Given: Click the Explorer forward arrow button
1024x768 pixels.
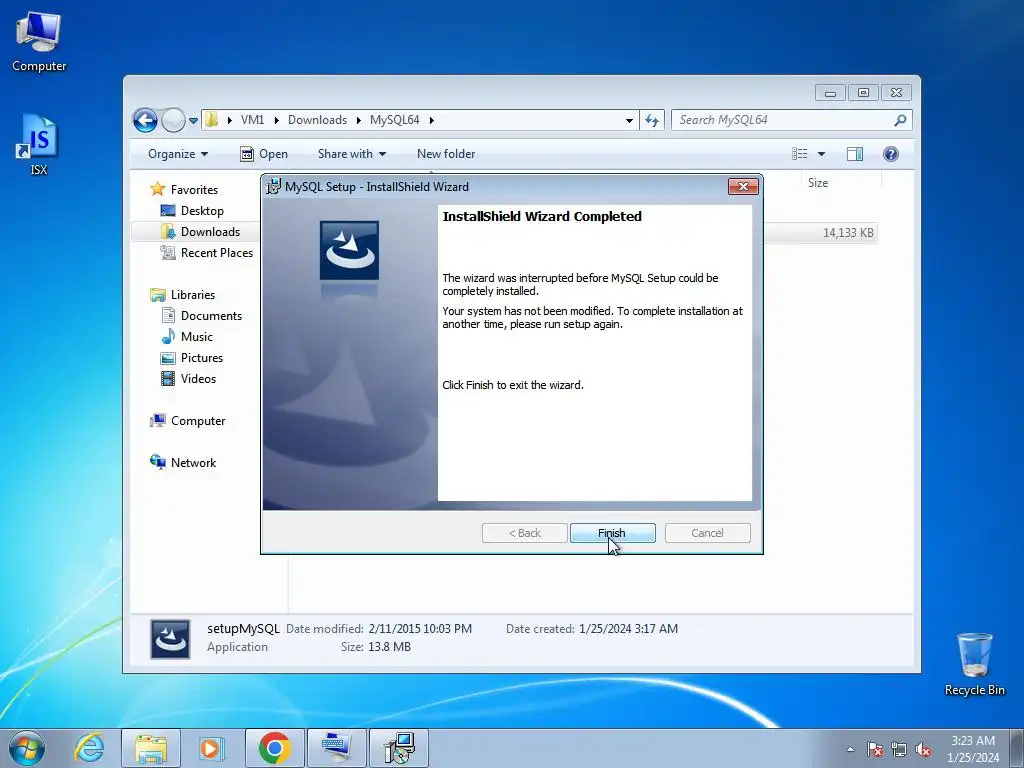Looking at the screenshot, I should (173, 120).
